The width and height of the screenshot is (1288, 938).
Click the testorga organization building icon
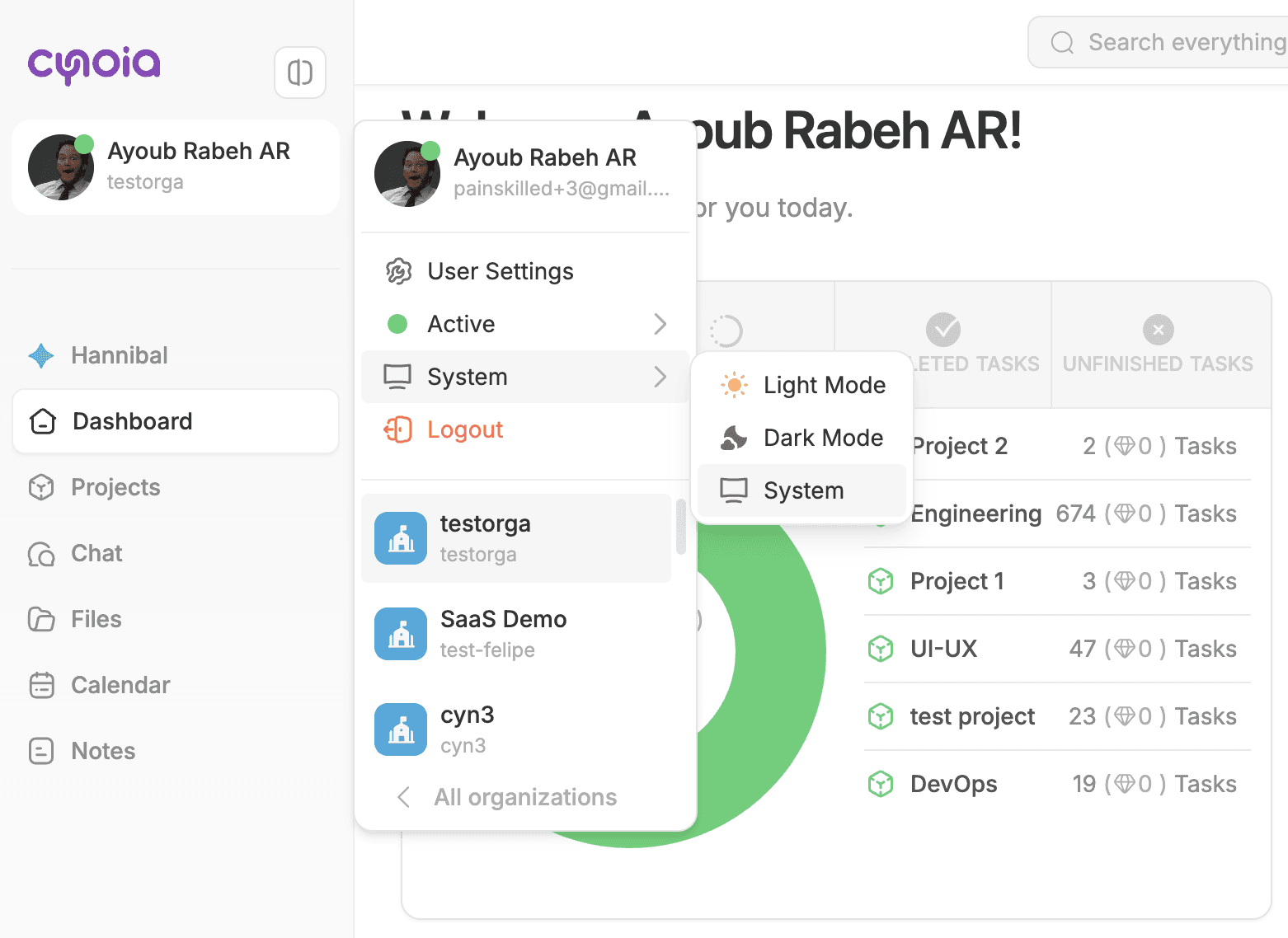tap(401, 538)
